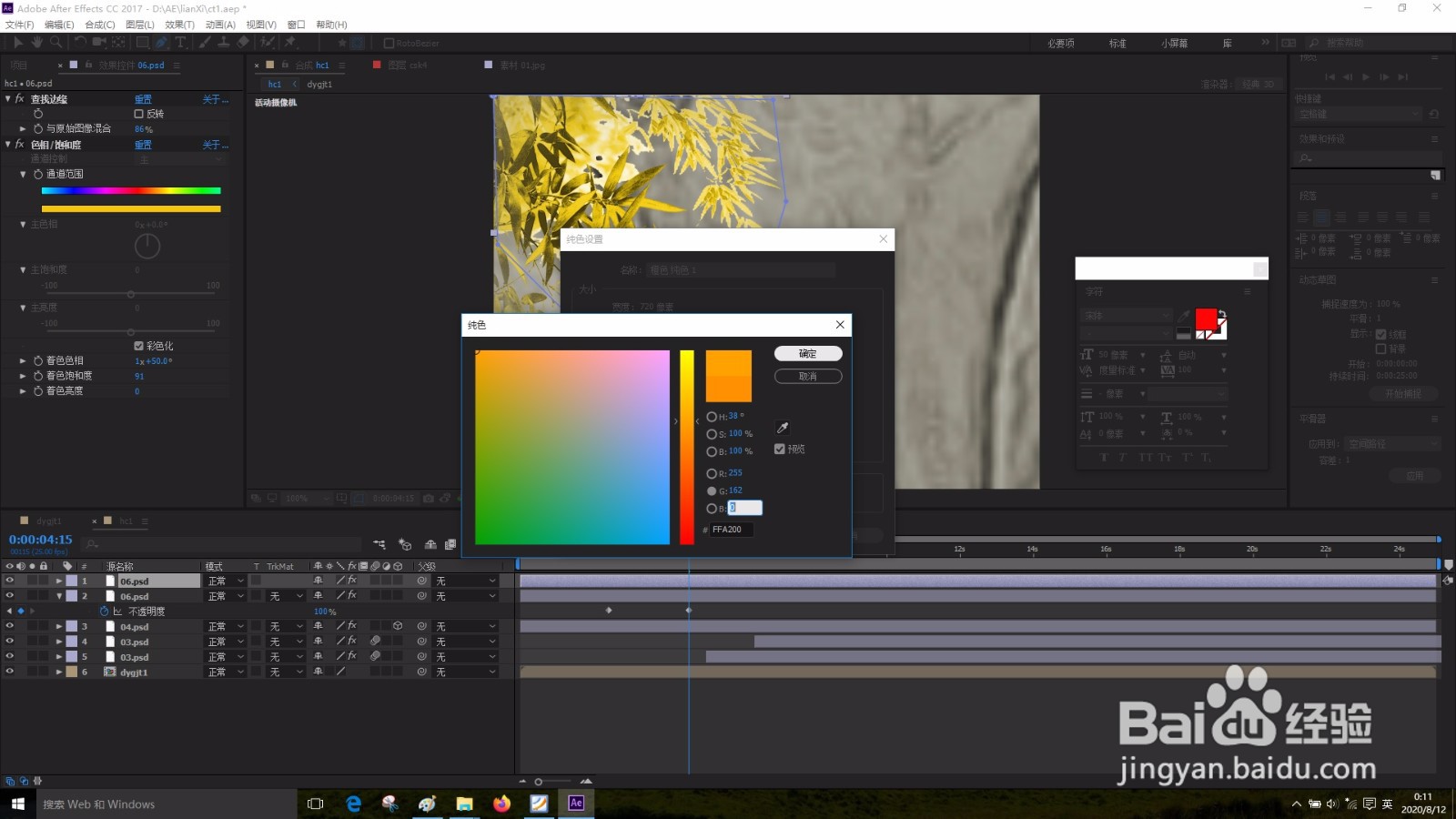
Task: Open Microsoft Edge from the taskbar
Action: (354, 804)
